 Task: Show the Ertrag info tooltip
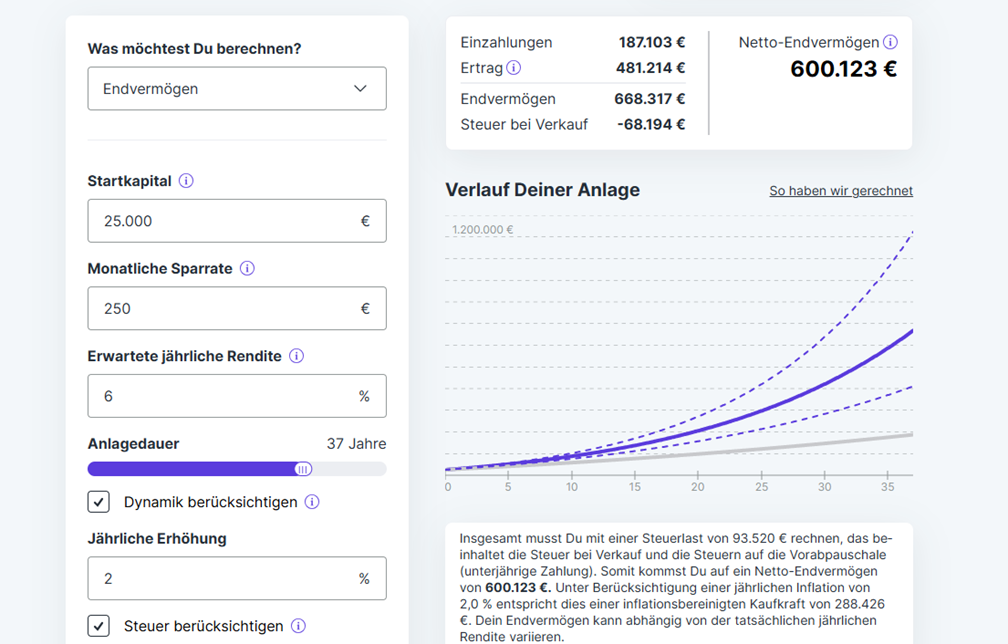pos(514,68)
